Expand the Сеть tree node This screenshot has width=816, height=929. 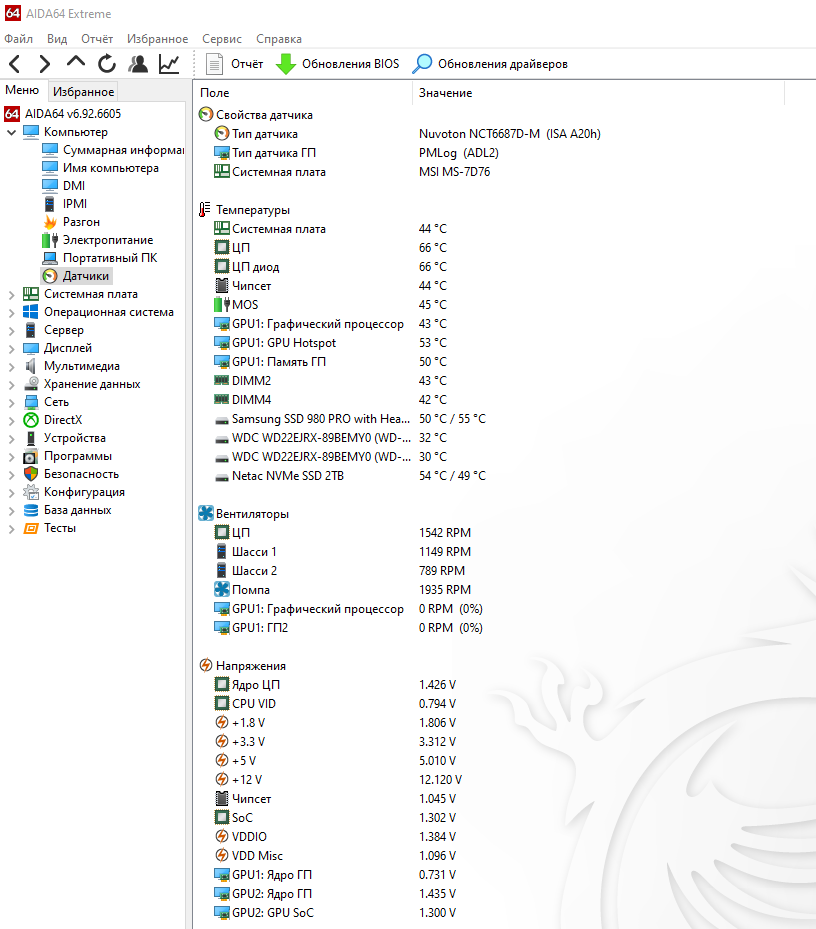click(11, 402)
